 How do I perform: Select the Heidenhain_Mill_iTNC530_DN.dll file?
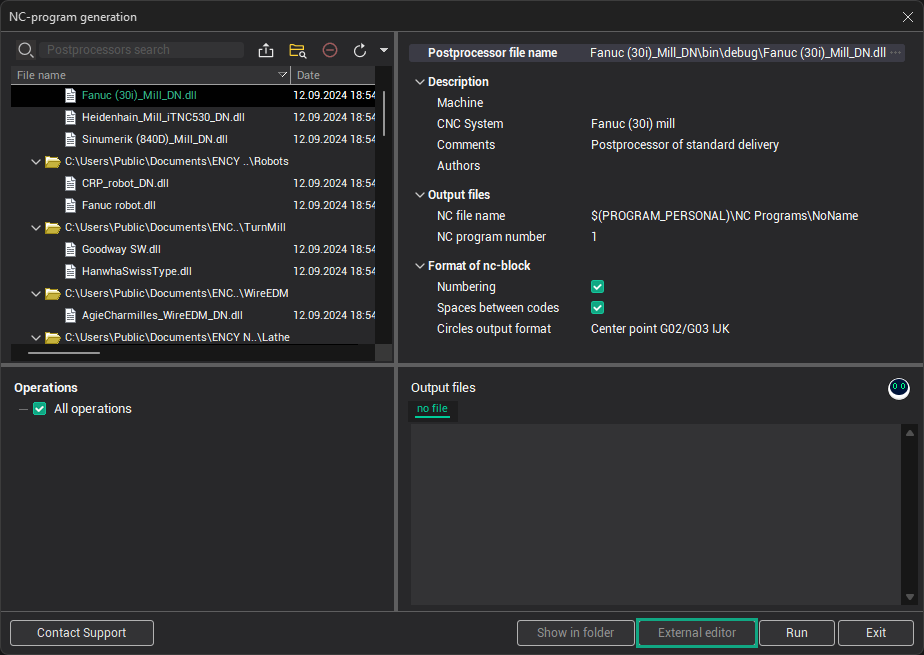click(x=162, y=117)
